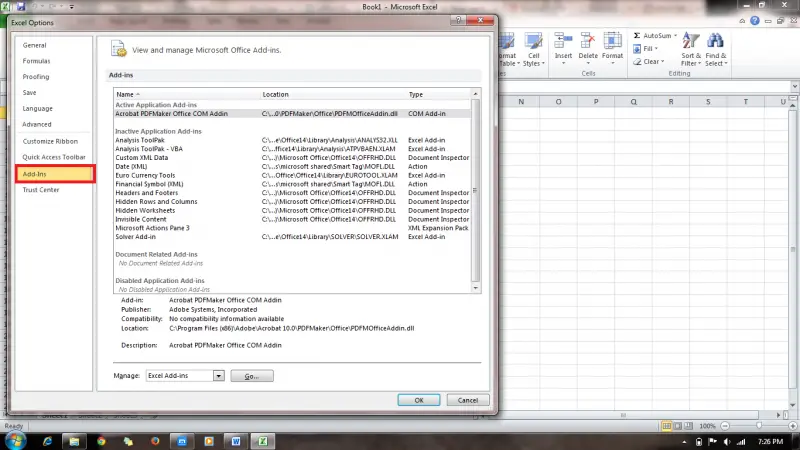This screenshot has width=800, height=450.
Task: Select the Analysis ToolPak - VBA row
Action: 292,149
